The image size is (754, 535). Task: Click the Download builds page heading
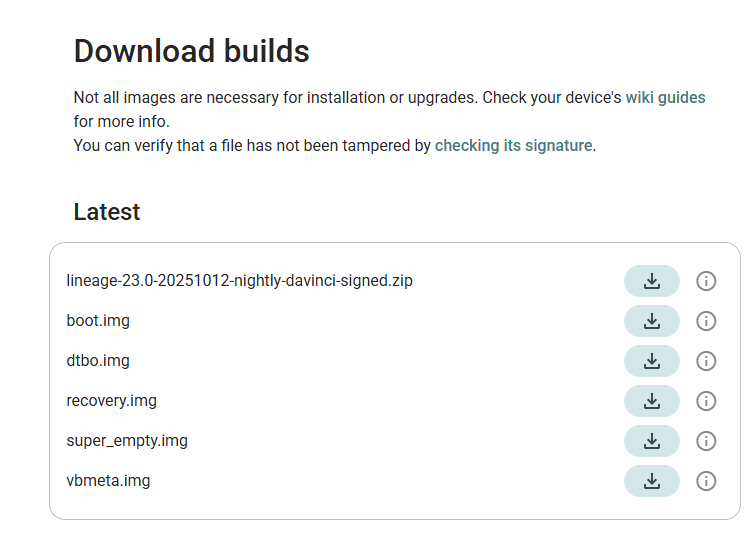coord(192,51)
